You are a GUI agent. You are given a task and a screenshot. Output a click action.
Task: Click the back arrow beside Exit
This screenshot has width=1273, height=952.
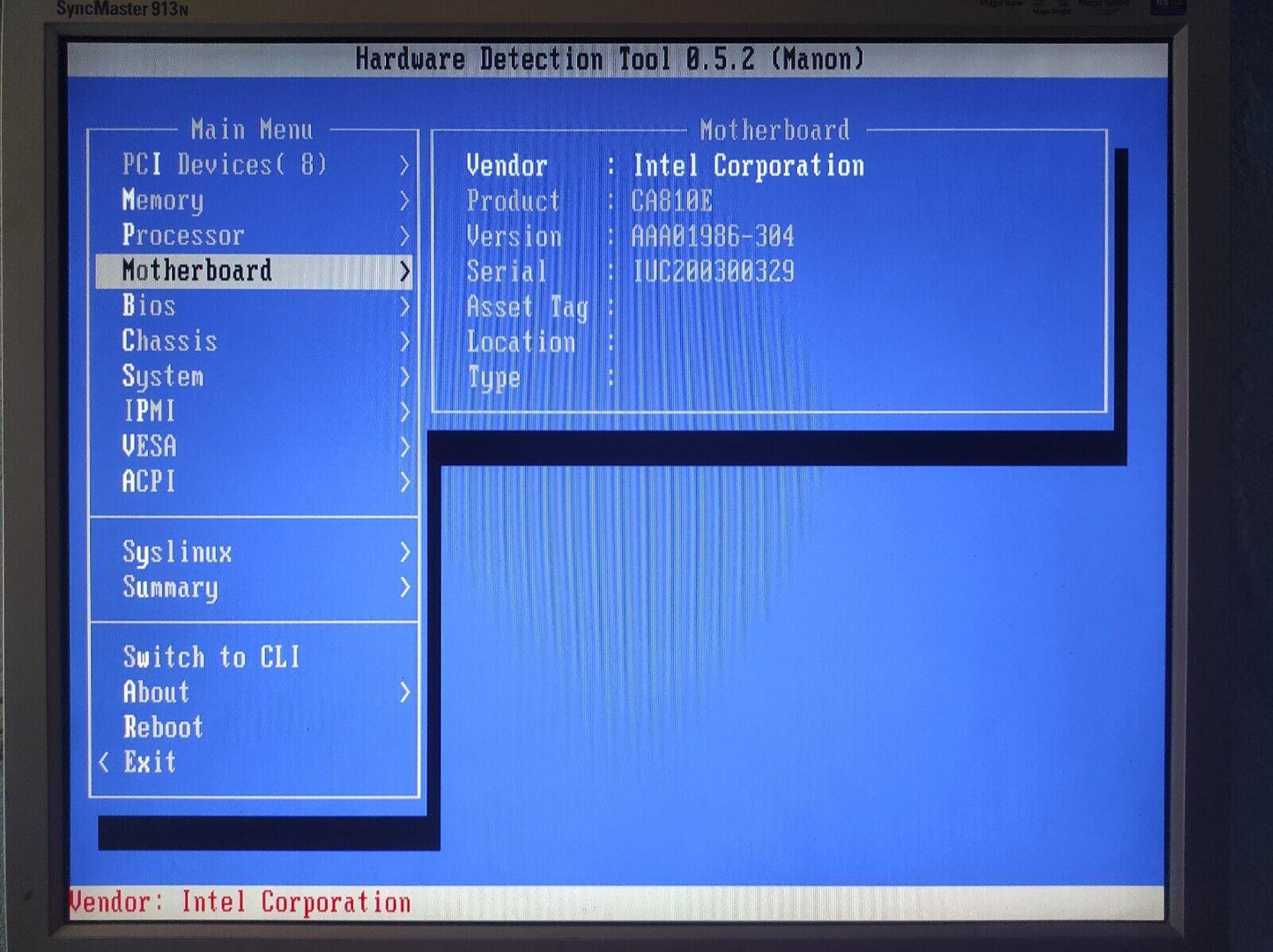pos(104,762)
